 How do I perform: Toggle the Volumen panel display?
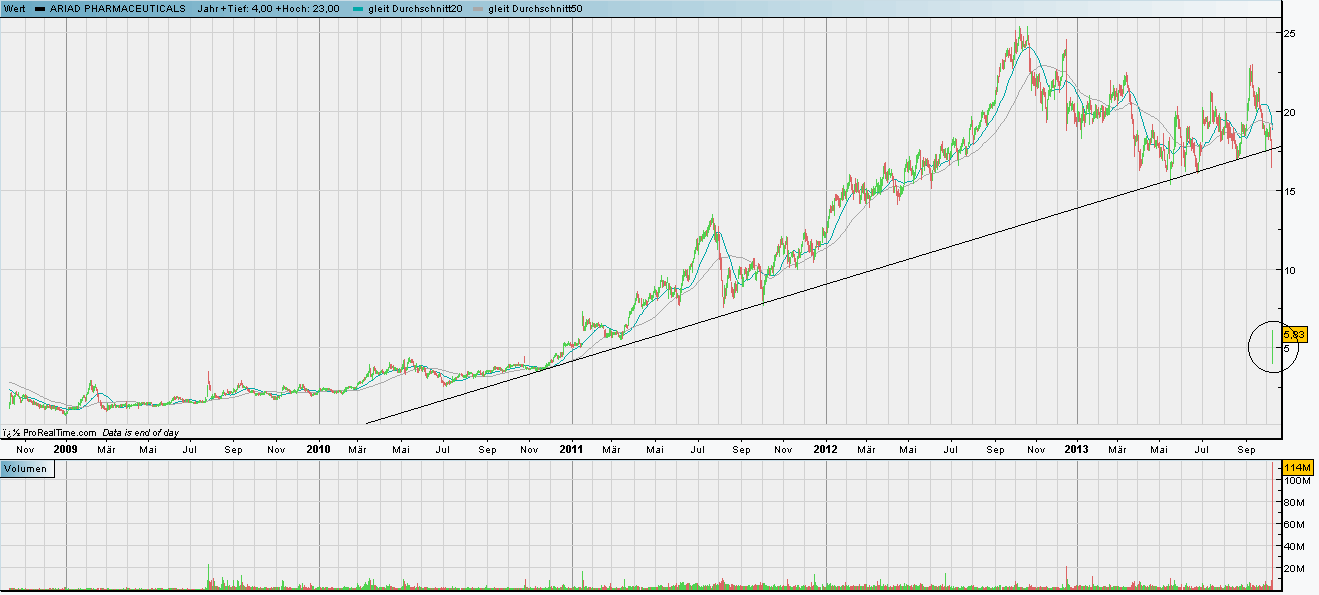pos(28,470)
